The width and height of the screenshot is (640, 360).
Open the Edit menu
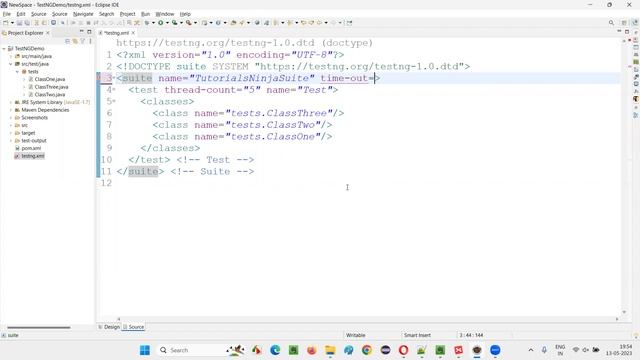(21, 14)
